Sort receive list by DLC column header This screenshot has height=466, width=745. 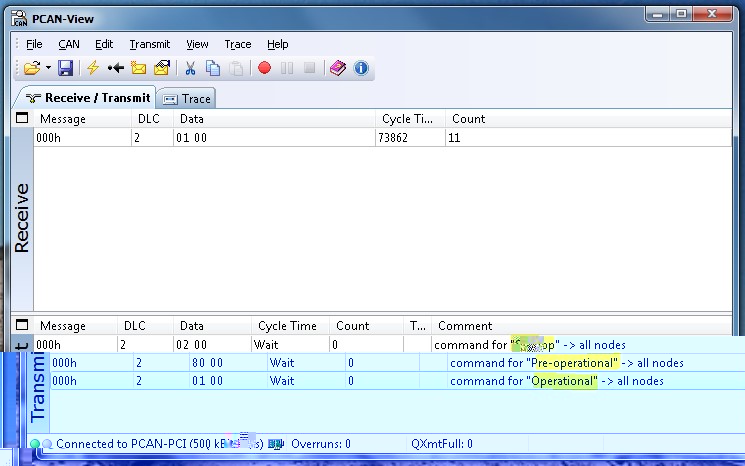pyautogui.click(x=152, y=119)
